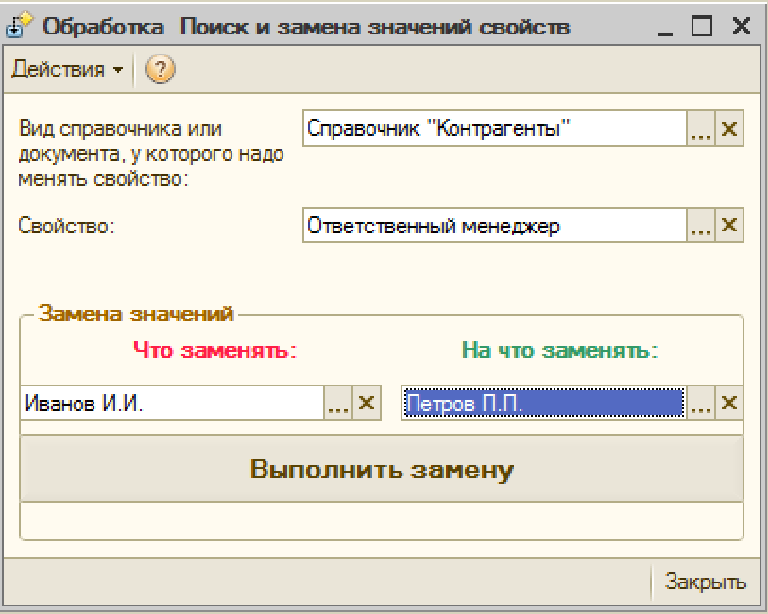The image size is (768, 614).
Task: Open the picker (…) for the Ответственный менеджер field
Action: pos(701,225)
